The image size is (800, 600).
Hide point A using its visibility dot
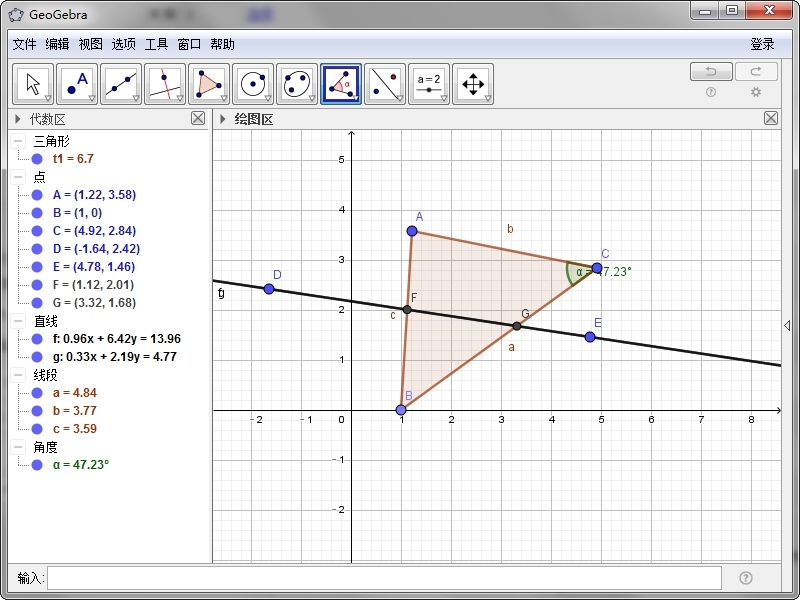tap(37, 194)
